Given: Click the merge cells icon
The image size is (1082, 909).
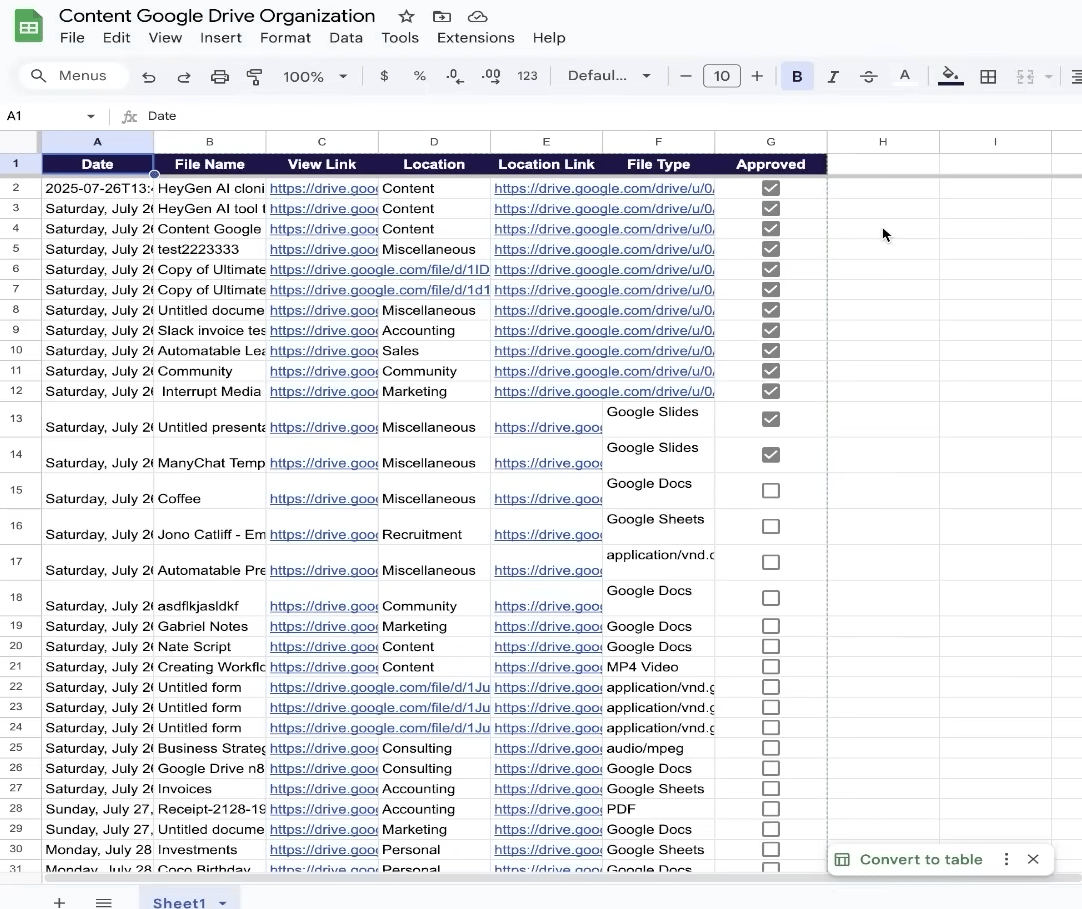Looking at the screenshot, I should pos(1025,77).
